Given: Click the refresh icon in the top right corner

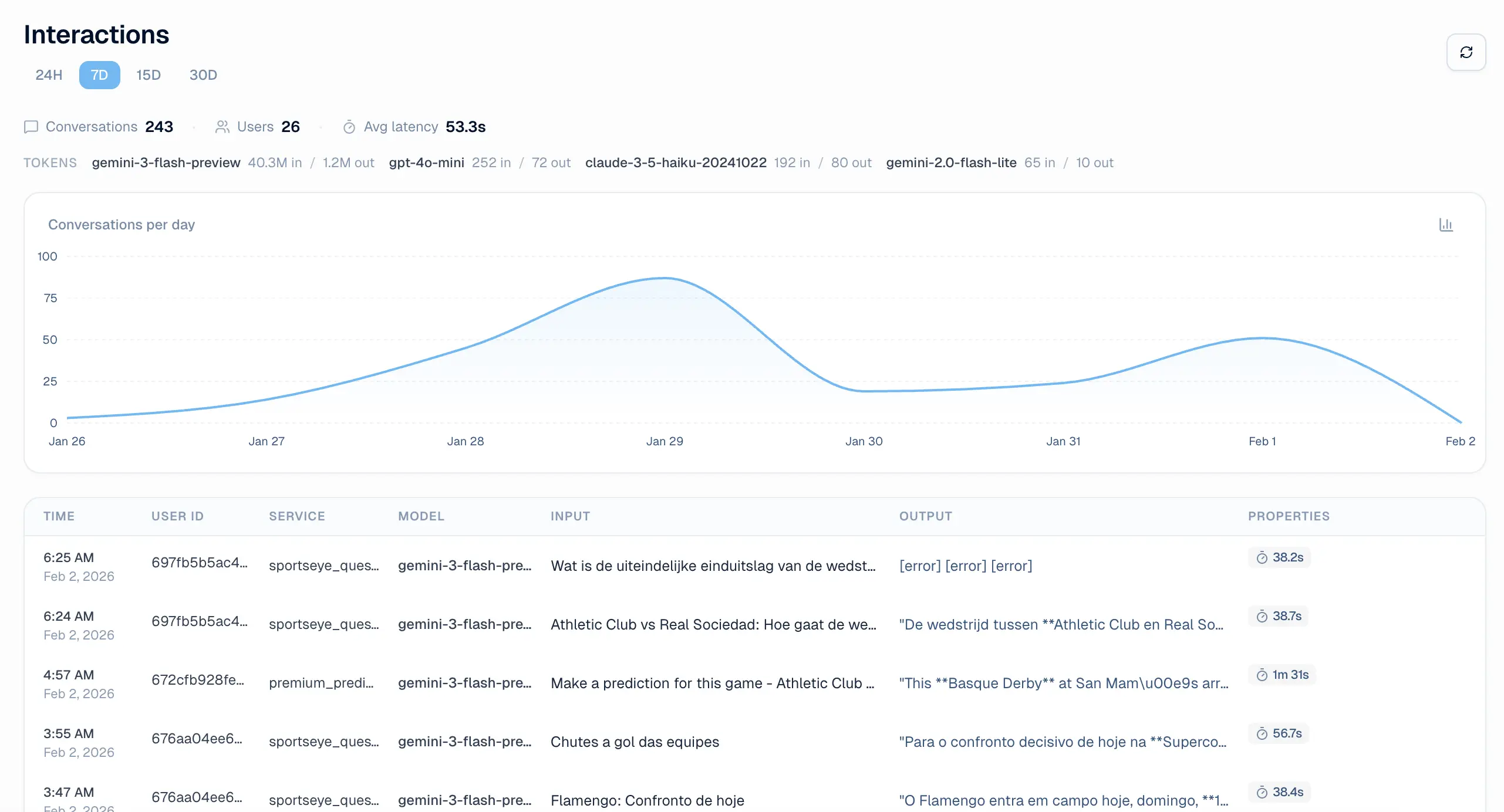Looking at the screenshot, I should tap(1466, 52).
